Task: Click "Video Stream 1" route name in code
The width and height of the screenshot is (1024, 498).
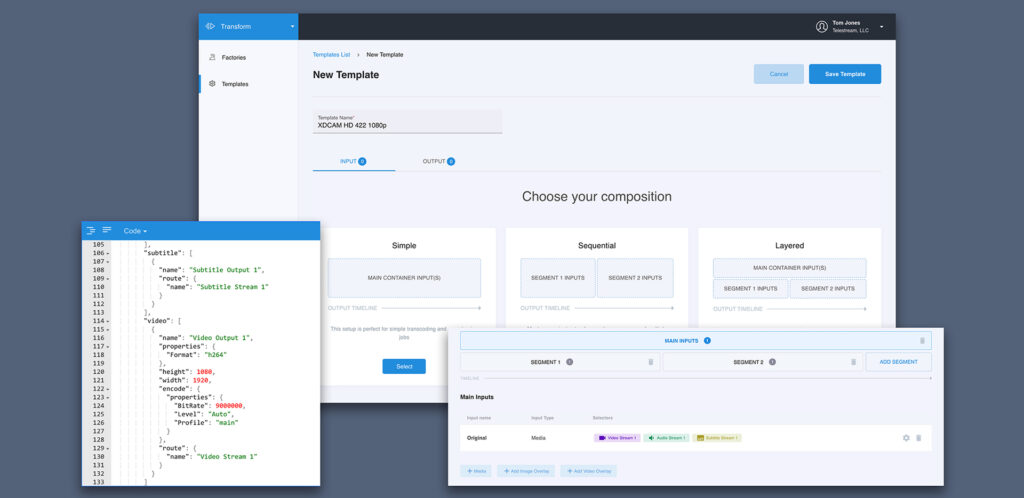Action: [227, 457]
